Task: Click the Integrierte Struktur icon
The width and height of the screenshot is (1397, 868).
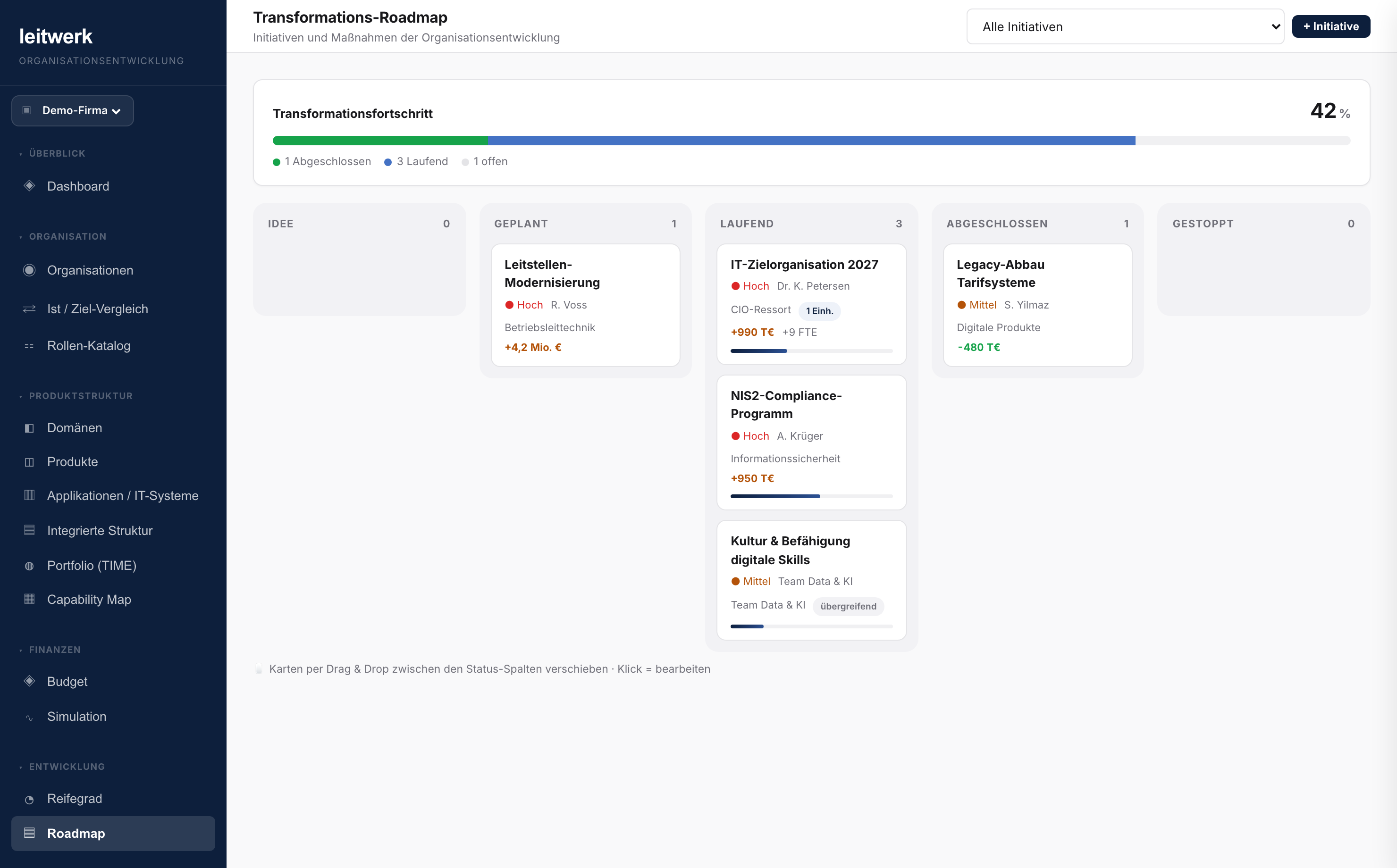Action: 29,530
